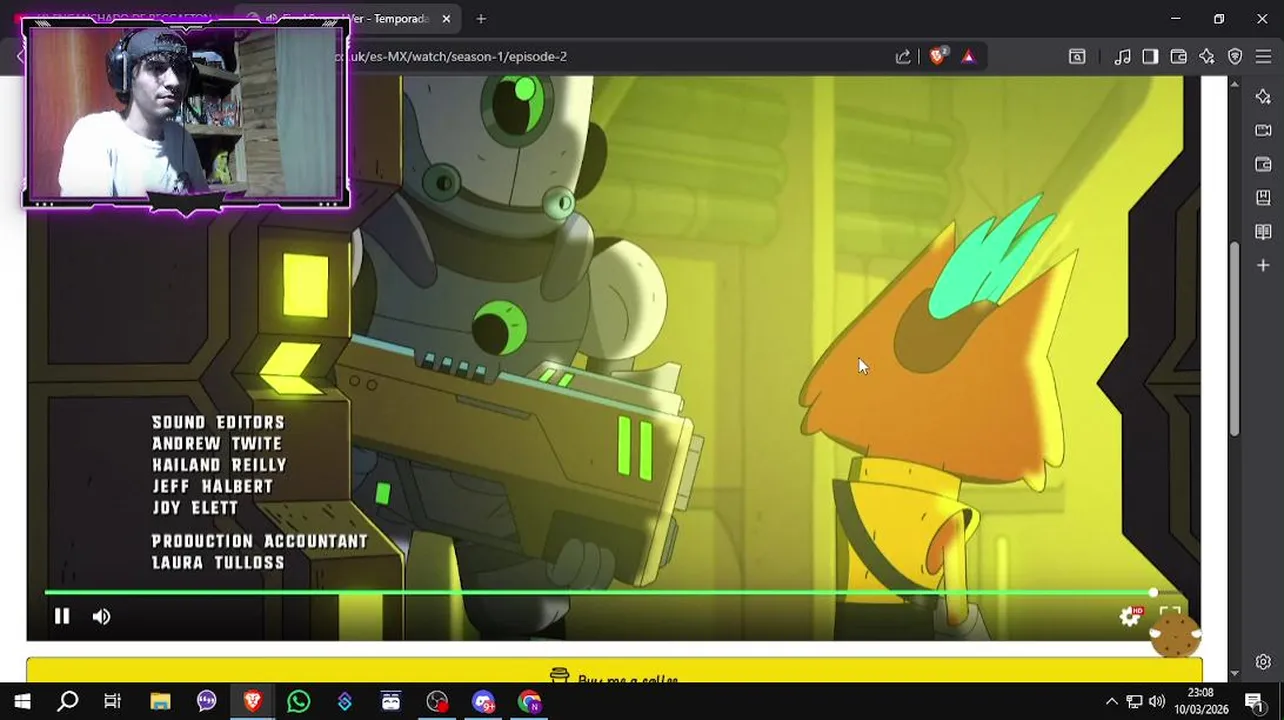Toggle the sidebar panel button in toolbar
1284x720 pixels.
1150,57
